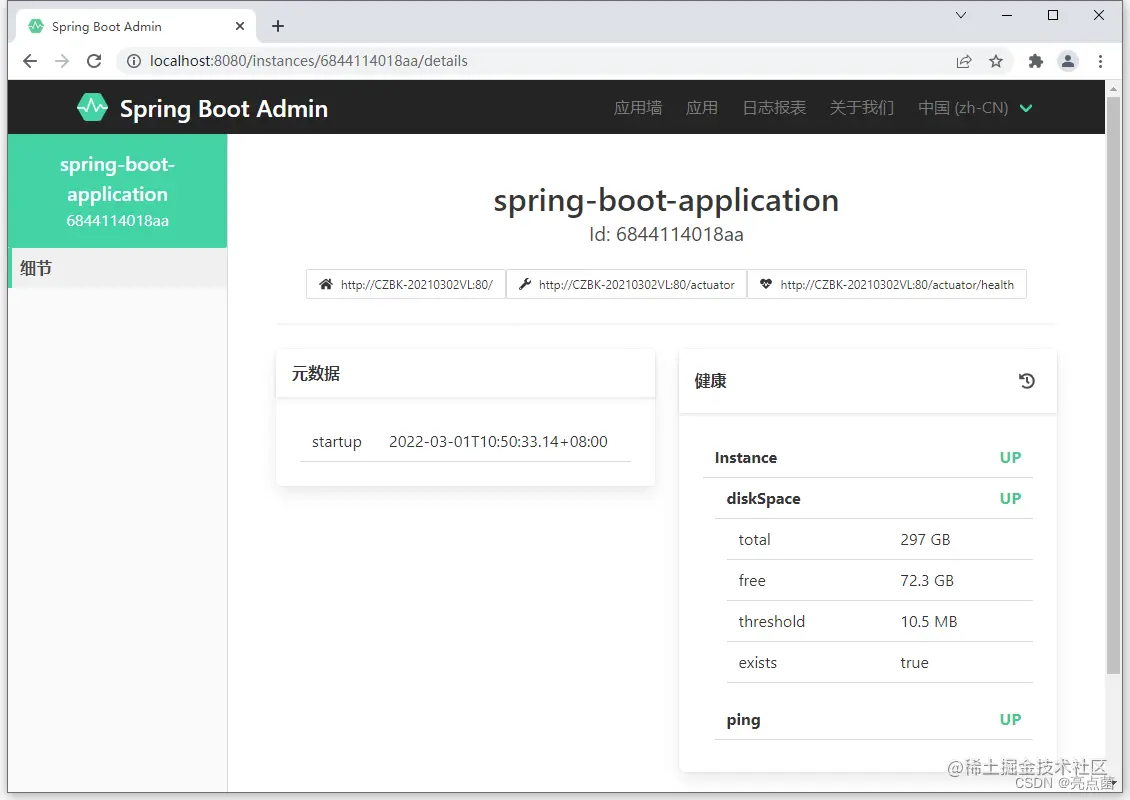Click the scrollbar up arrow
The width and height of the screenshot is (1130, 800).
point(1113,88)
